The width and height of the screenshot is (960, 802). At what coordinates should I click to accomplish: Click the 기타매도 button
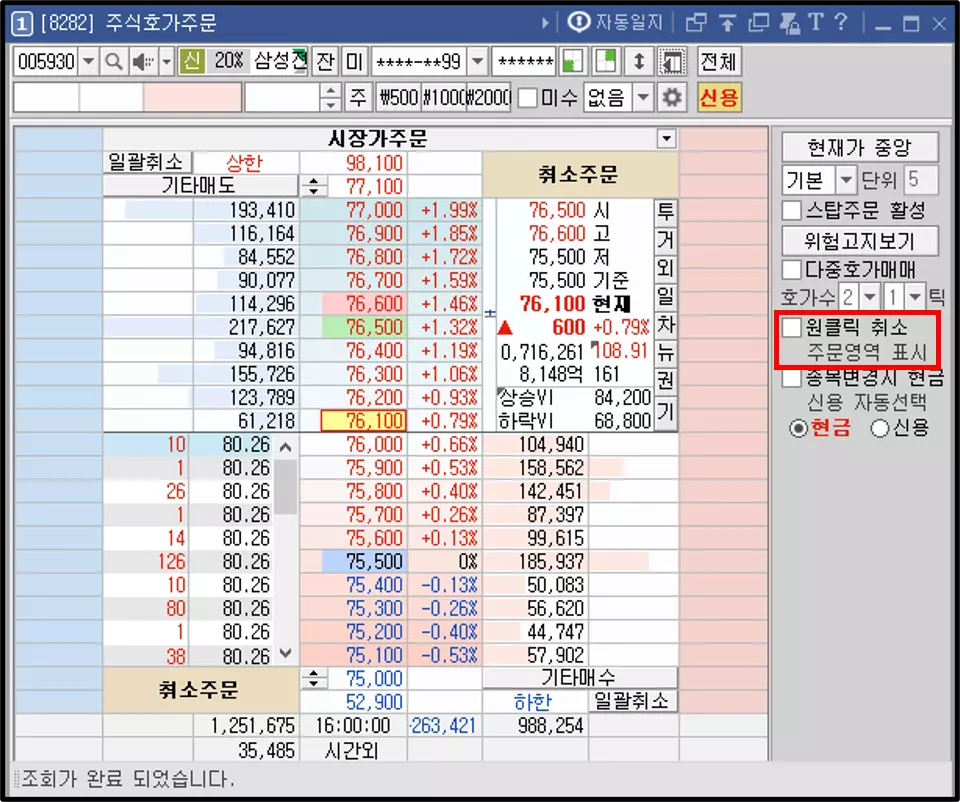[x=200, y=186]
